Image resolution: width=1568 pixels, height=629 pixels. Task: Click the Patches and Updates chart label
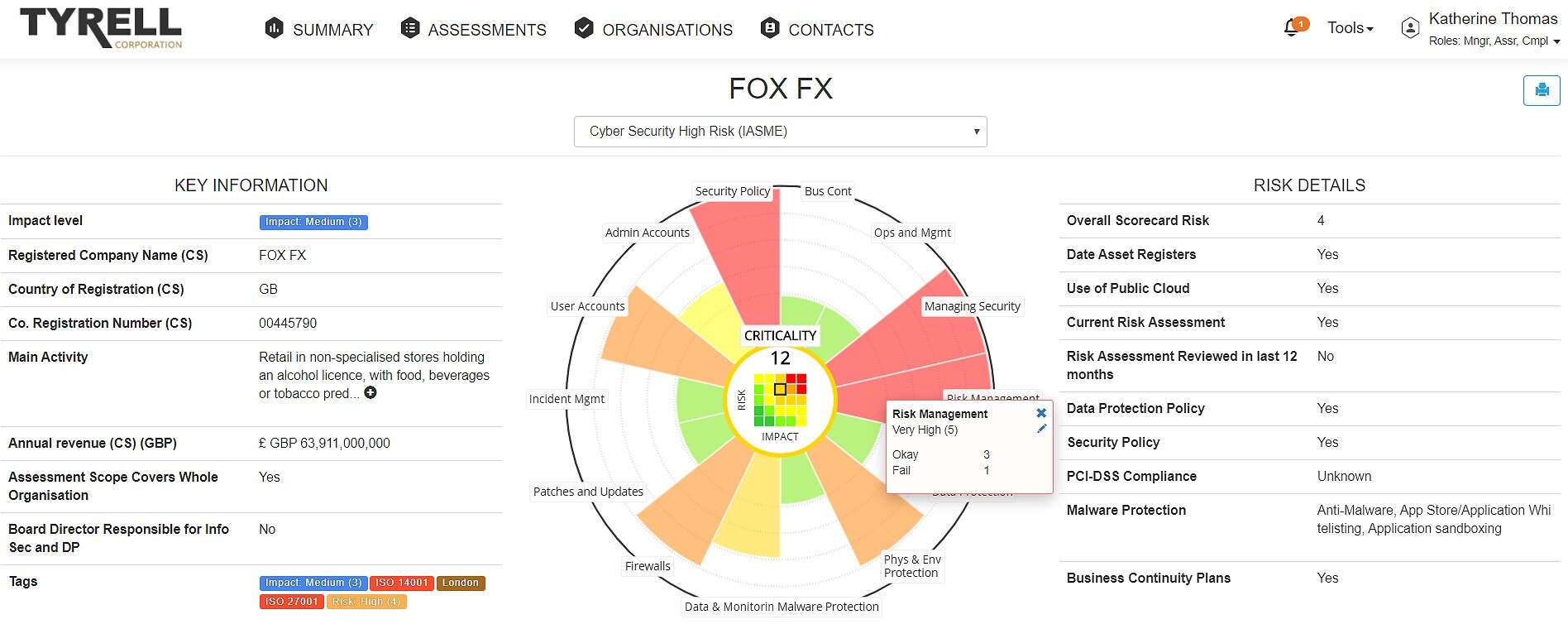[x=588, y=492]
